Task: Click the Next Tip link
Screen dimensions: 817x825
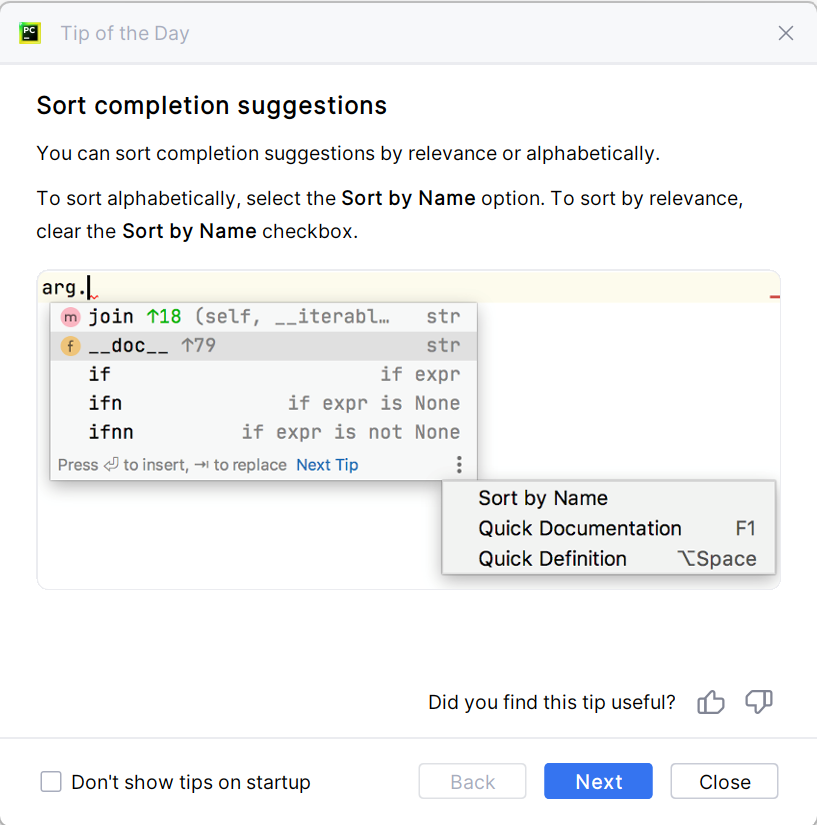Action: click(327, 465)
